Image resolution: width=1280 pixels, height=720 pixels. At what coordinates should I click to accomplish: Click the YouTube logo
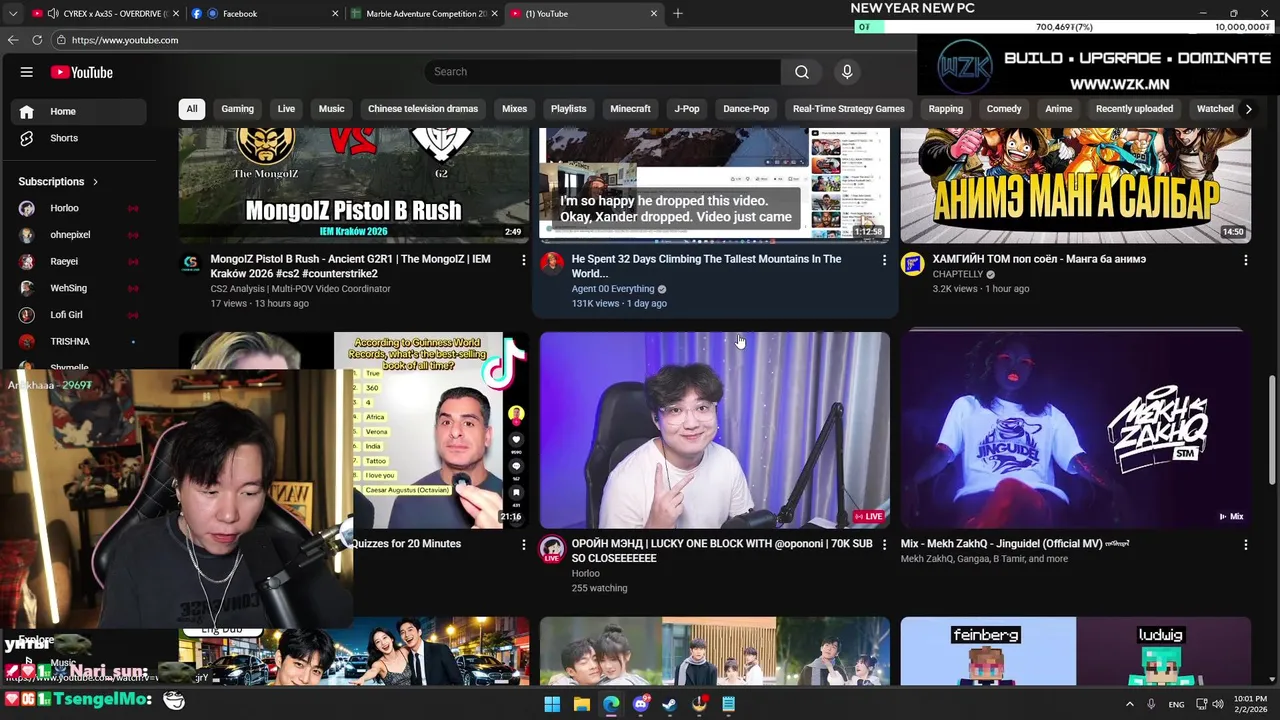tap(82, 72)
